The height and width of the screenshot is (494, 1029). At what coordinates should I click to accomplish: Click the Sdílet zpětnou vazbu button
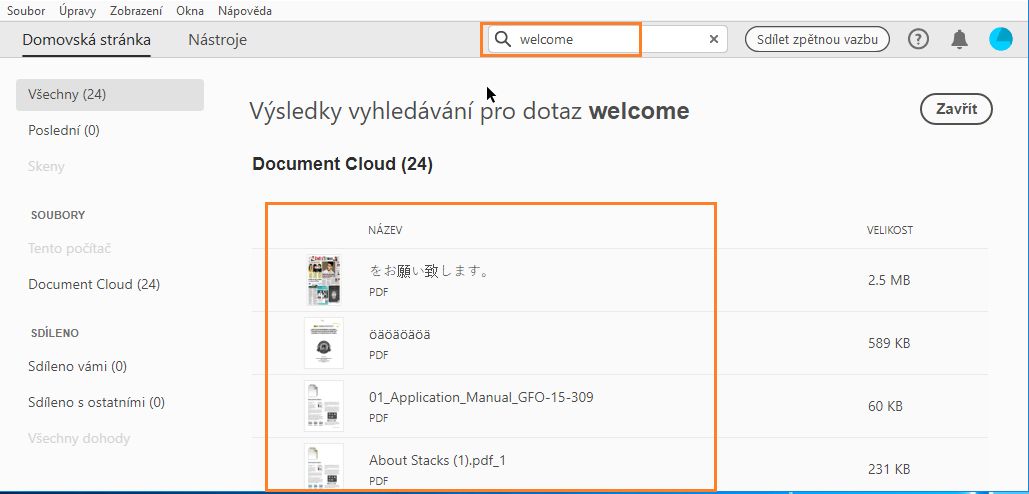click(817, 39)
